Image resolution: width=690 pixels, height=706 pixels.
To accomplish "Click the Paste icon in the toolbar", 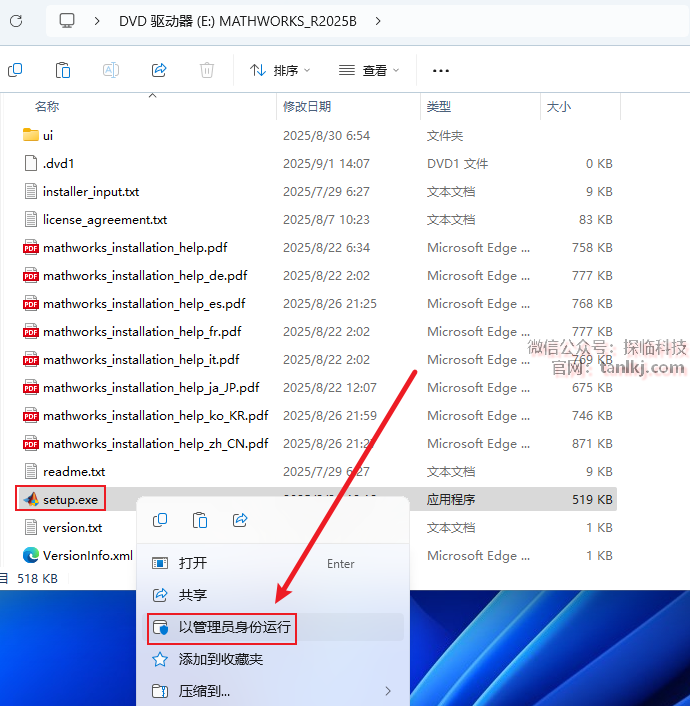I will click(x=63, y=70).
